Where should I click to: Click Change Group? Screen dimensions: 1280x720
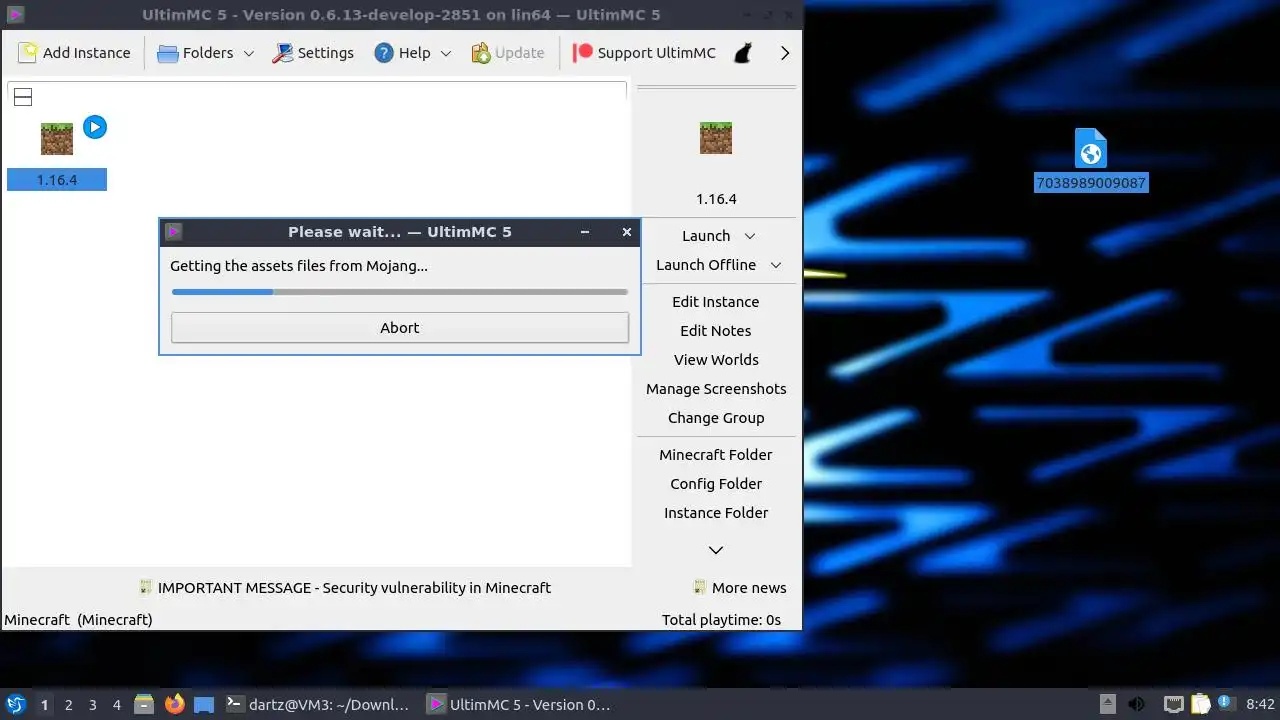coord(716,418)
